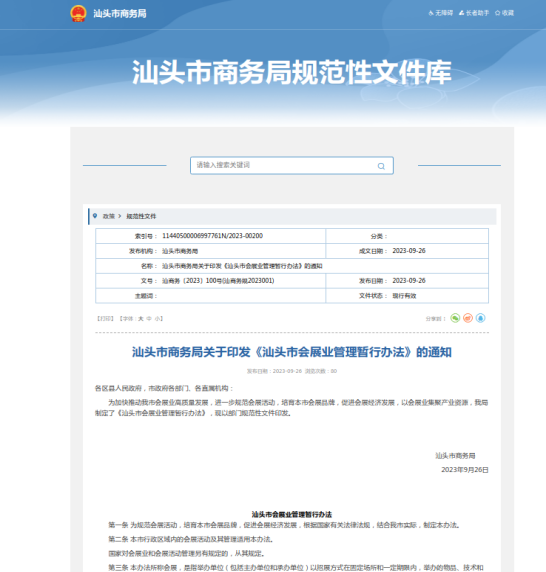Click the national emblem logo
Viewport: 546px width, 572px height.
tap(78, 13)
